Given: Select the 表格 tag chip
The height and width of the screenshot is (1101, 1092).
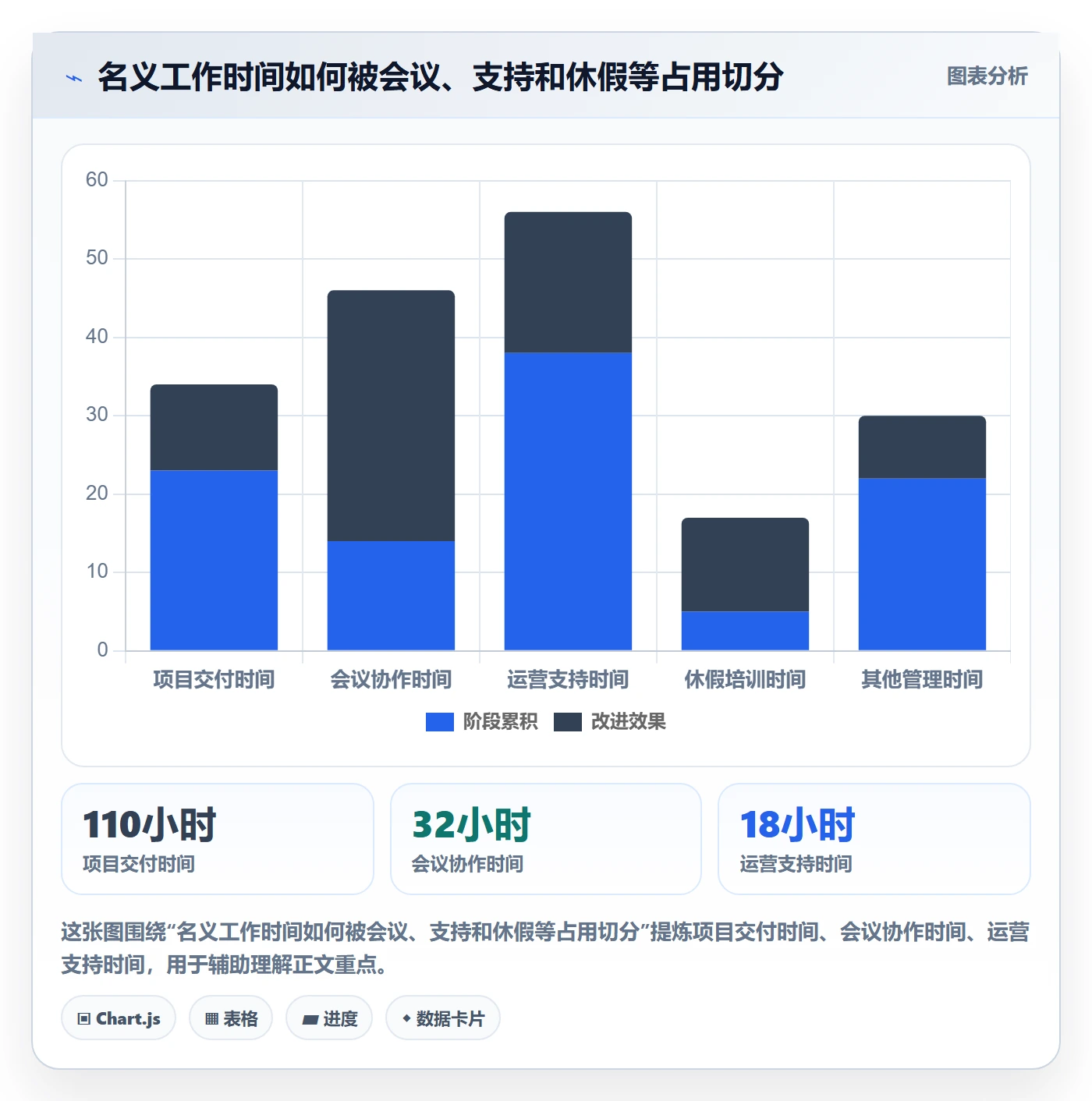Looking at the screenshot, I should click(231, 1018).
